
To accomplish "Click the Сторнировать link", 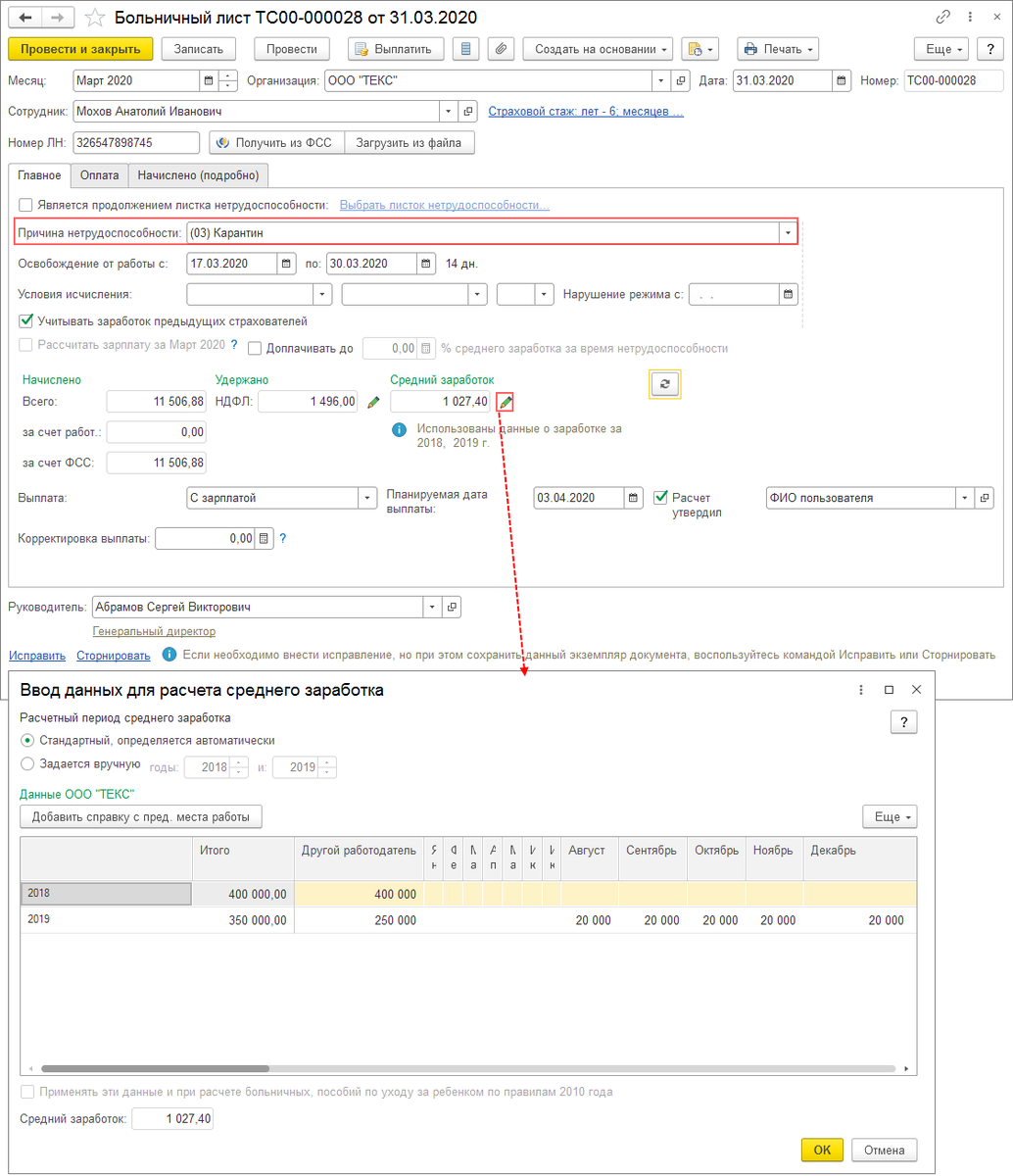I will 114,656.
